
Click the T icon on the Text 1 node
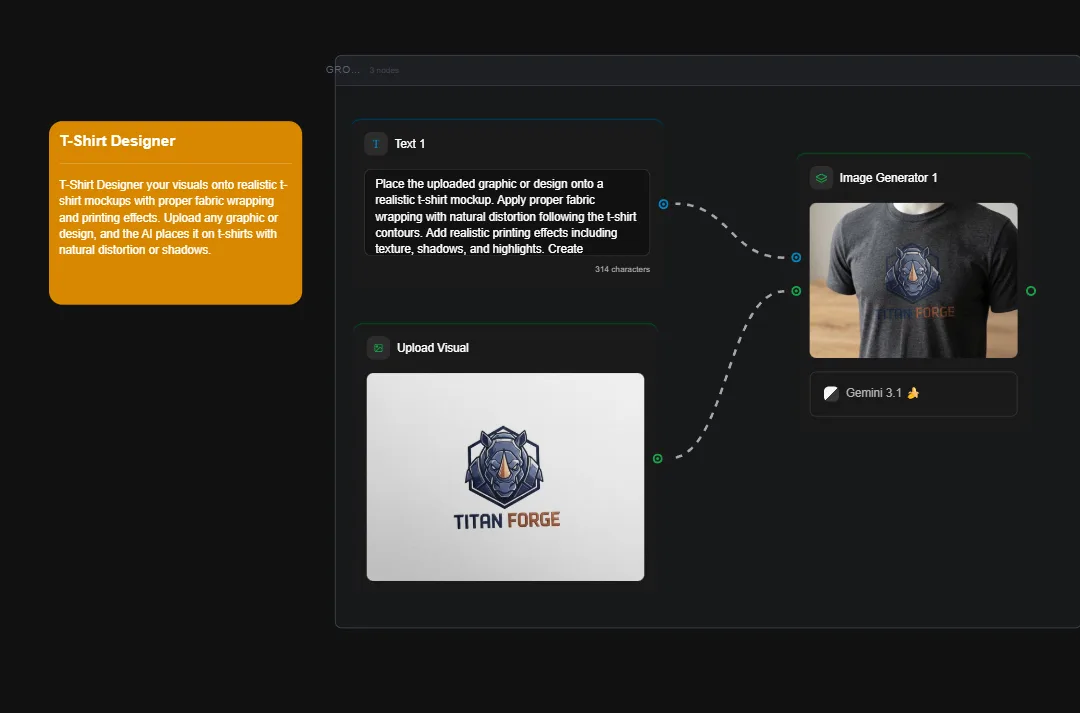click(x=375, y=143)
